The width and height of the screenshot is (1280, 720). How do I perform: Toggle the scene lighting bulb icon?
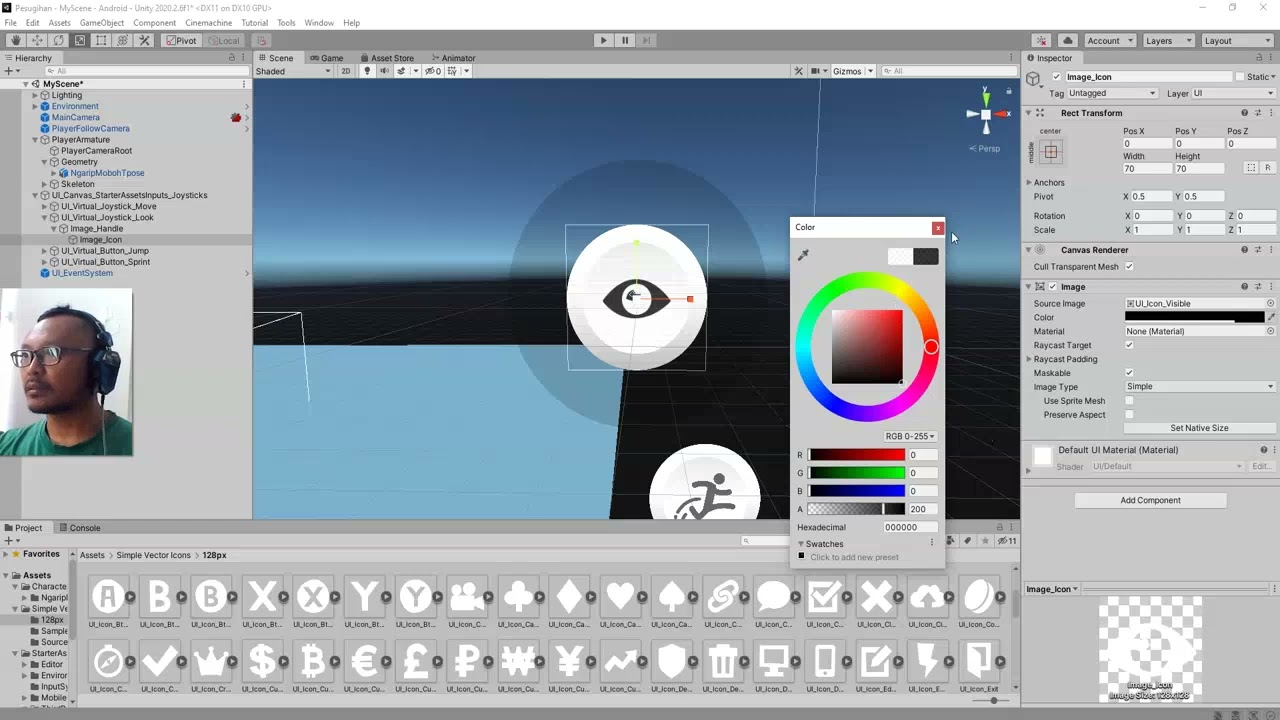tap(367, 71)
